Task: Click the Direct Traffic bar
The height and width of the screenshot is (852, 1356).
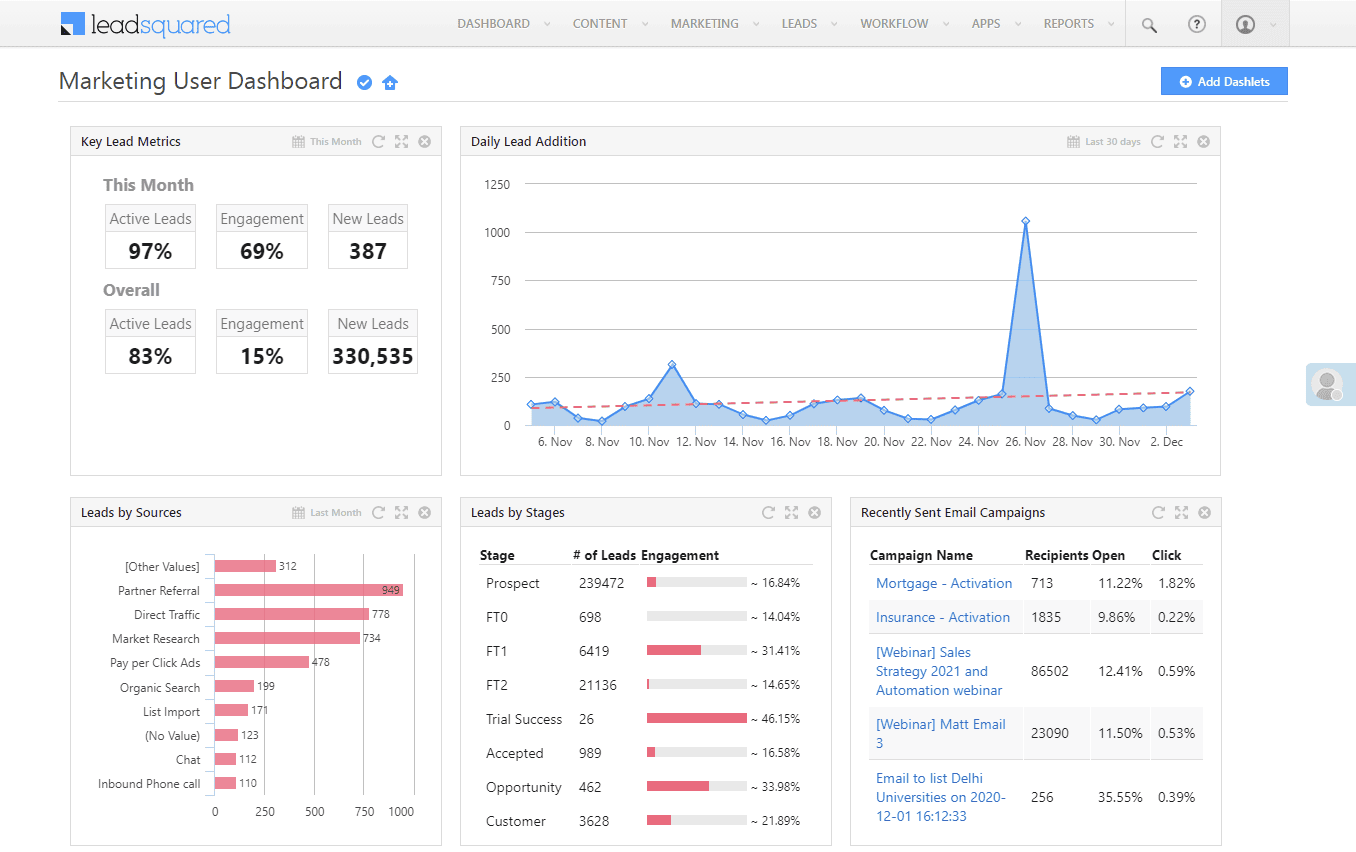Action: click(292, 614)
